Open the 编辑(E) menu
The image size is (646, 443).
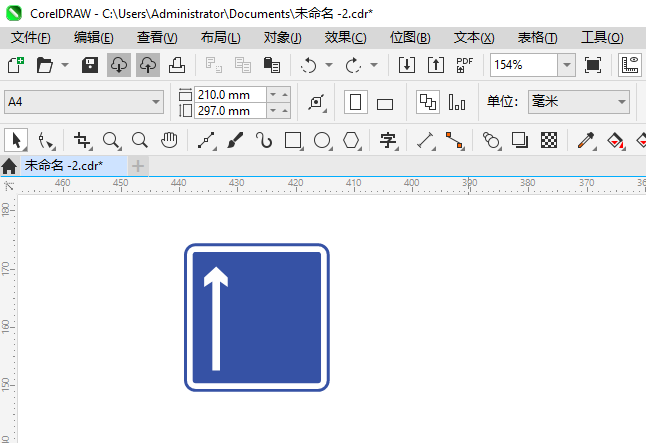click(x=94, y=38)
